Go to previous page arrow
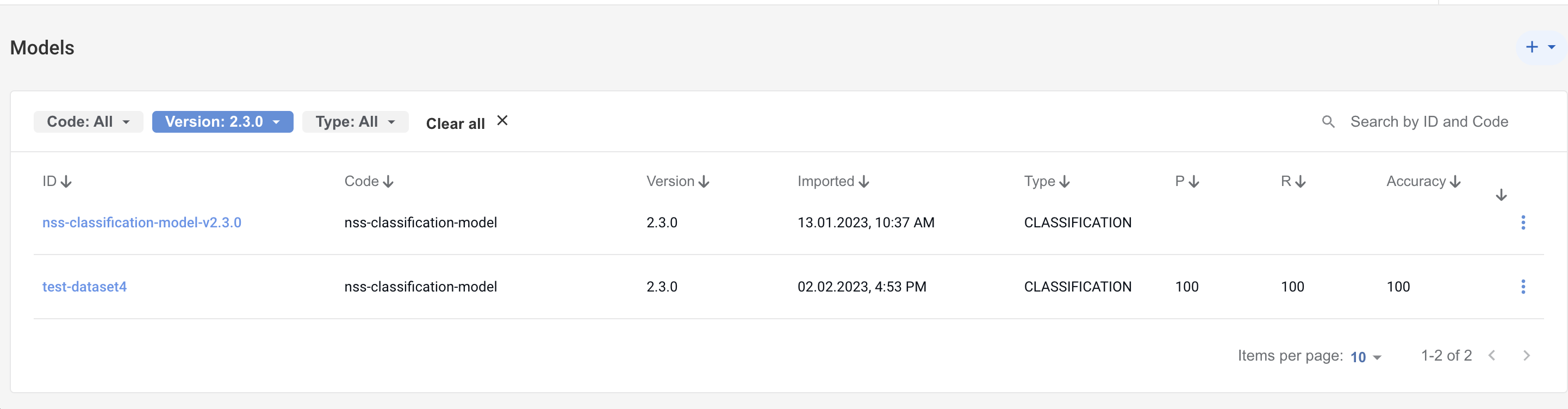This screenshot has height=409, width=1568. (x=1492, y=356)
